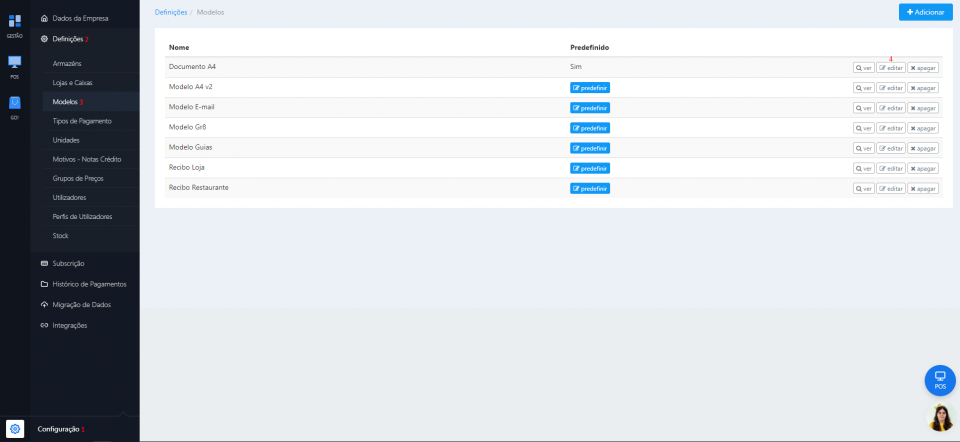Edit the Documento A4 model
Viewport: 960px width, 442px height.
tap(890, 68)
